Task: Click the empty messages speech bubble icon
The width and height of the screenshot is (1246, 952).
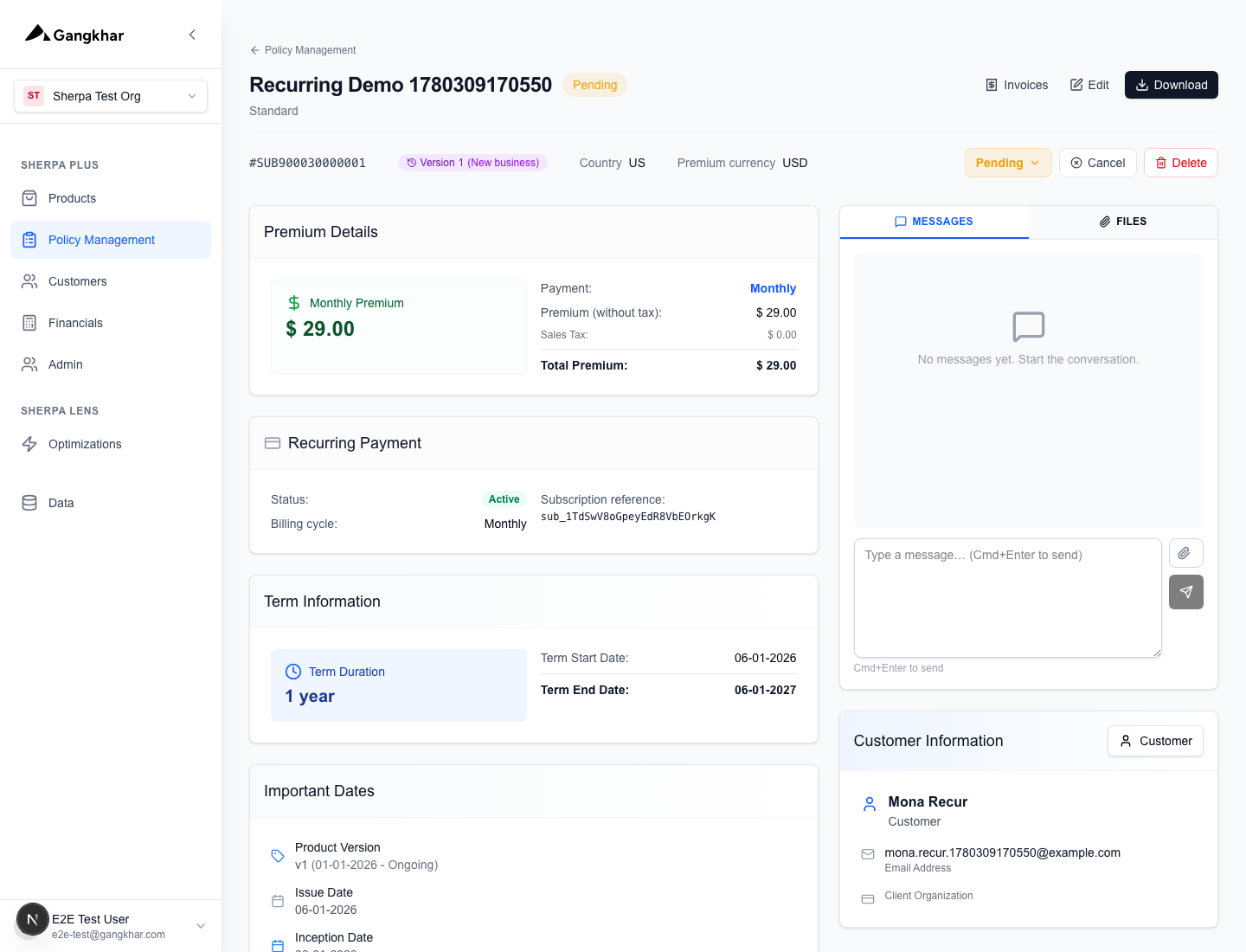Action: tap(1029, 327)
